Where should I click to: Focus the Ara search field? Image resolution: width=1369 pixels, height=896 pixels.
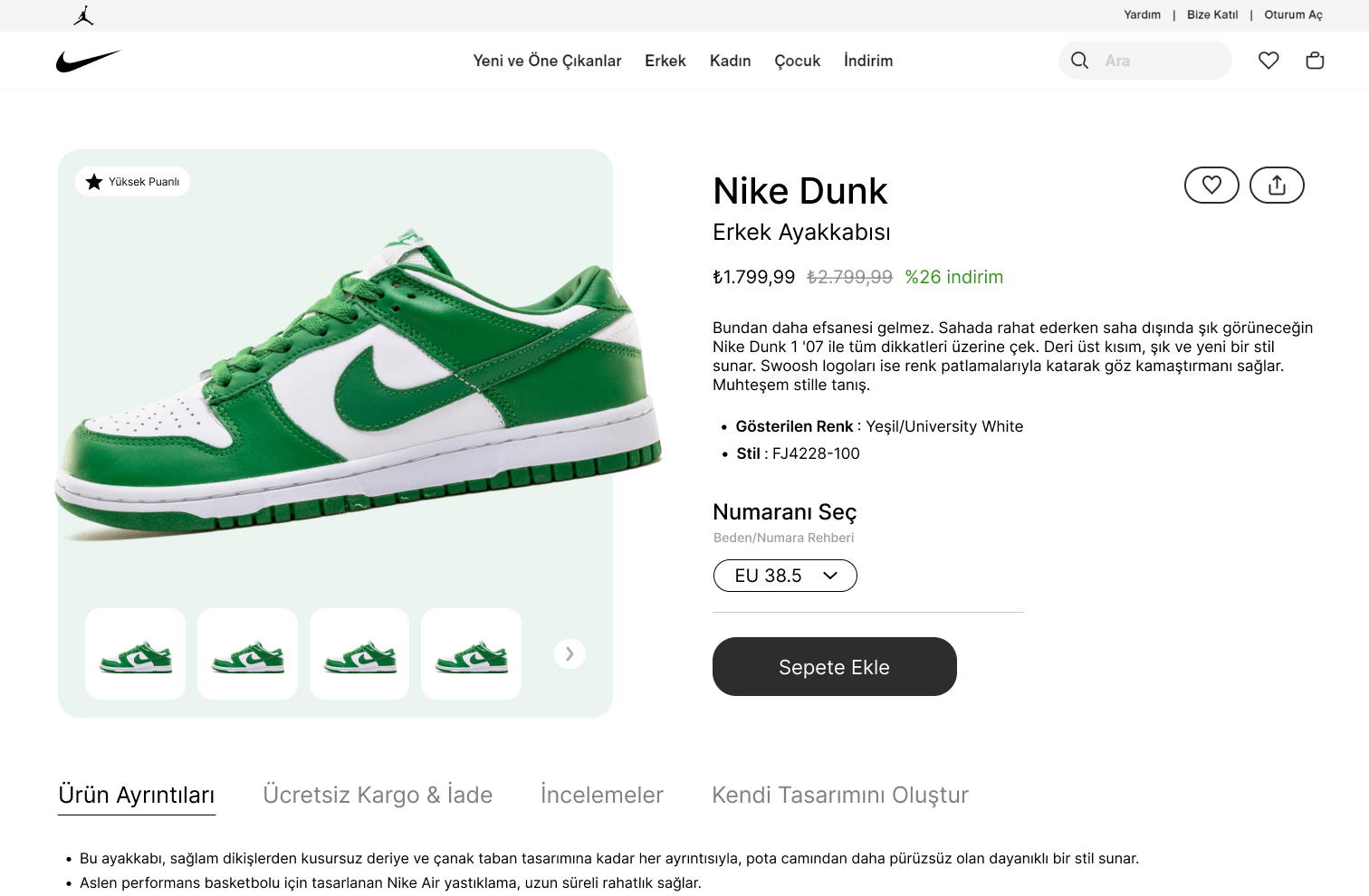pyautogui.click(x=1145, y=61)
